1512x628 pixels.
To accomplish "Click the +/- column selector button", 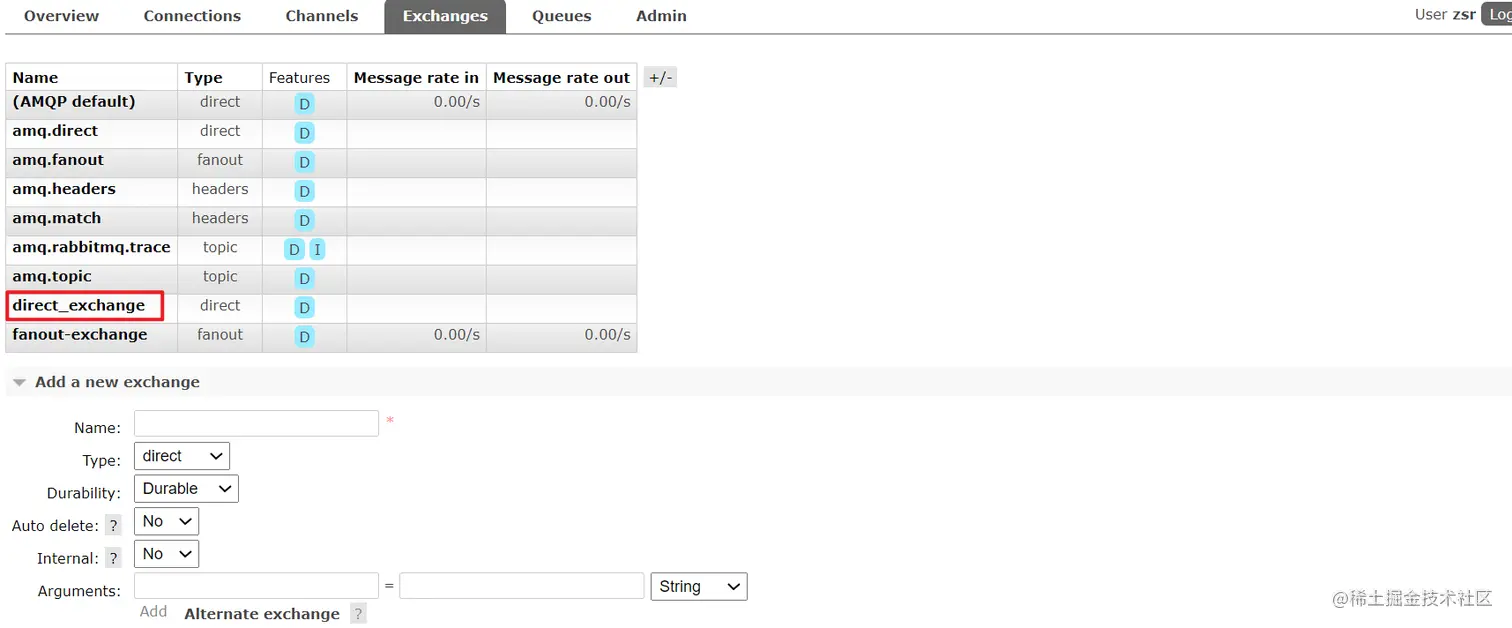I will coord(660,77).
